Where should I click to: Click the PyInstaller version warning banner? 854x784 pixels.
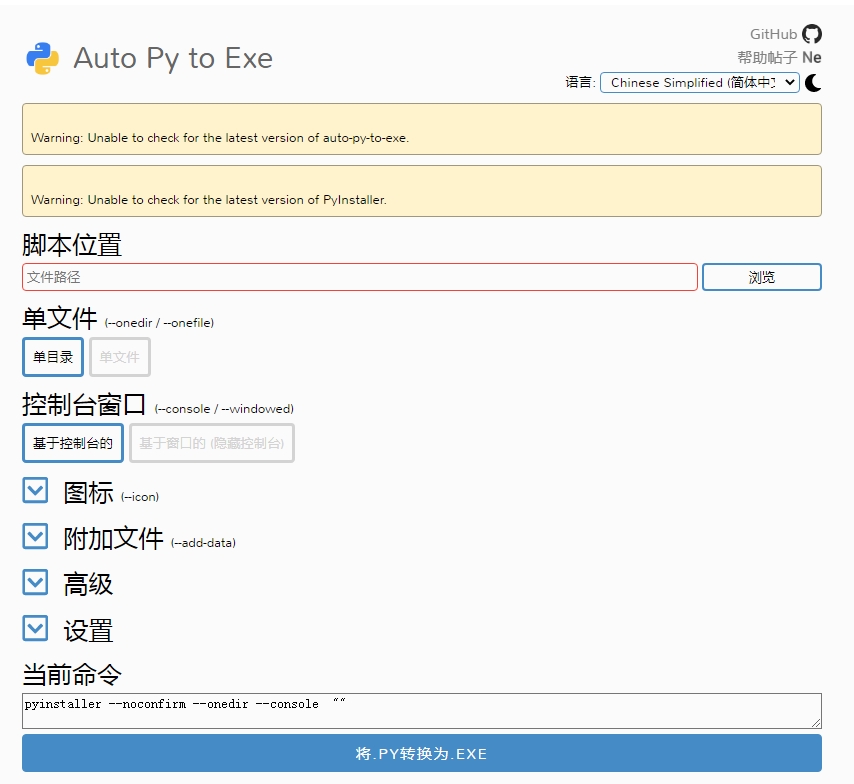tap(421, 191)
